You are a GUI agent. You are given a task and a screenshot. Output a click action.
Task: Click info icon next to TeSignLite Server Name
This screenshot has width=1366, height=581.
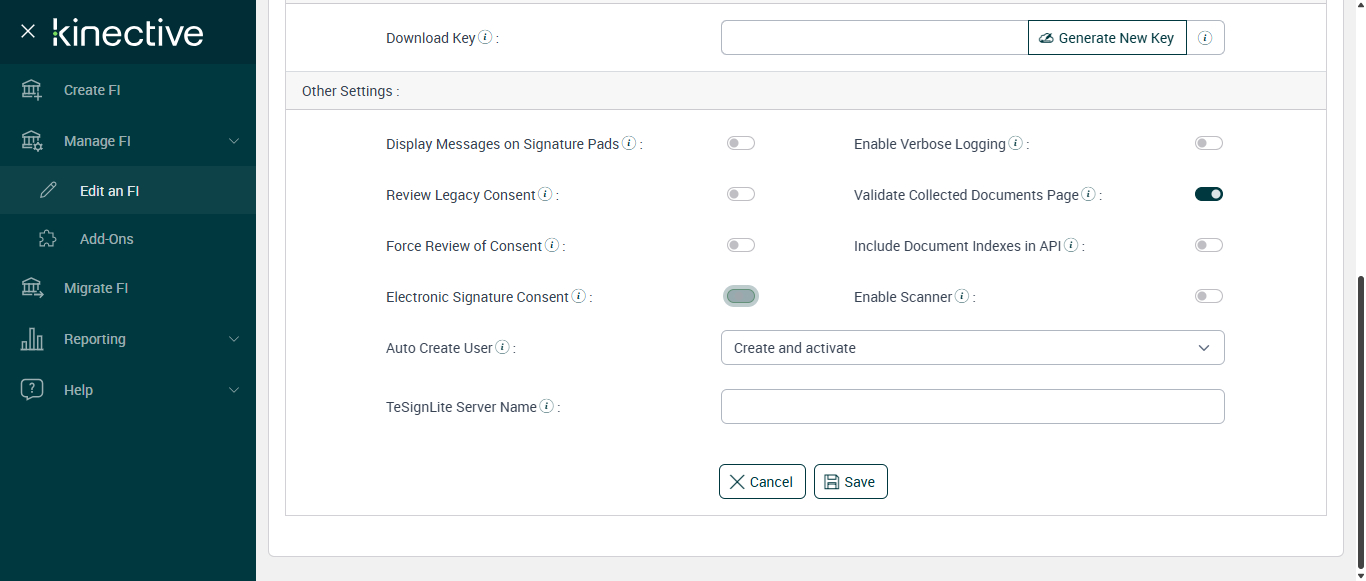tap(546, 407)
